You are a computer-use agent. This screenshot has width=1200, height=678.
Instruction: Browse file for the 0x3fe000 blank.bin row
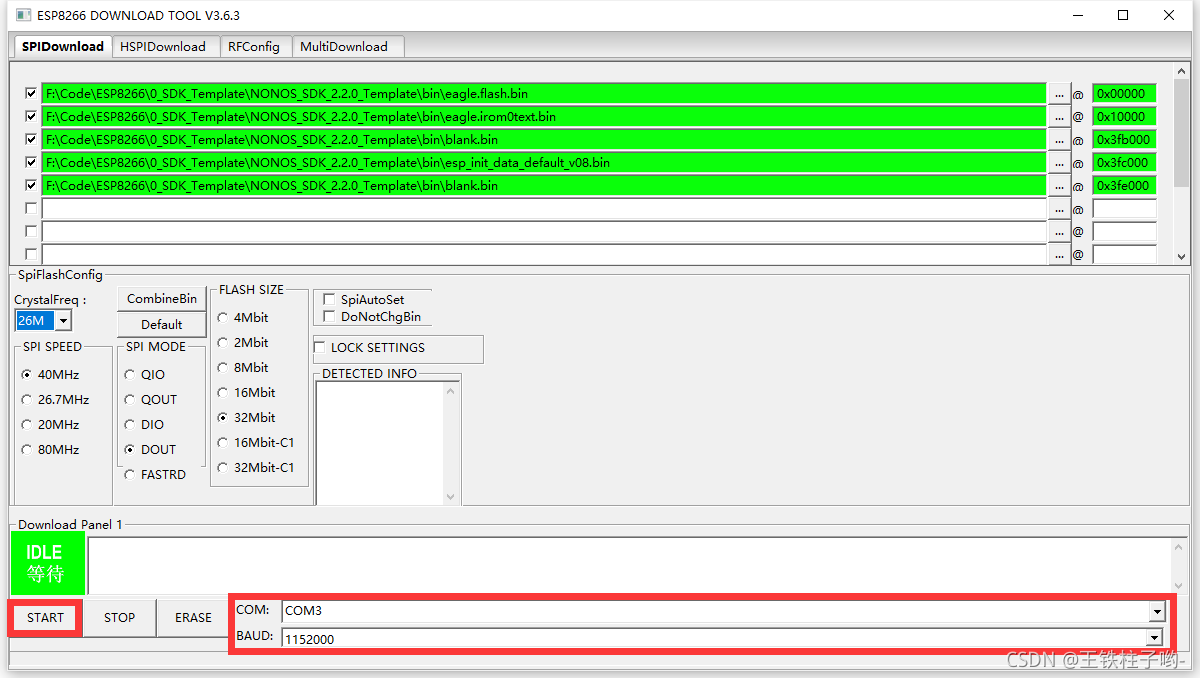point(1059,185)
